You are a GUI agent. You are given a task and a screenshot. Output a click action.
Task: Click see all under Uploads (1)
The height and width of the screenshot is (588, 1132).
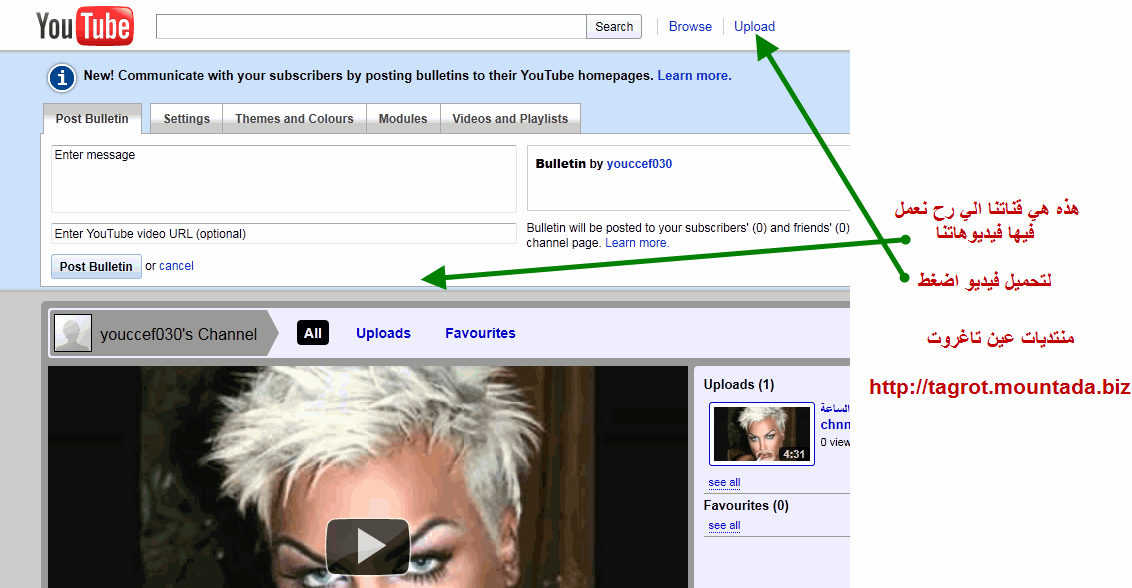[x=724, y=483]
